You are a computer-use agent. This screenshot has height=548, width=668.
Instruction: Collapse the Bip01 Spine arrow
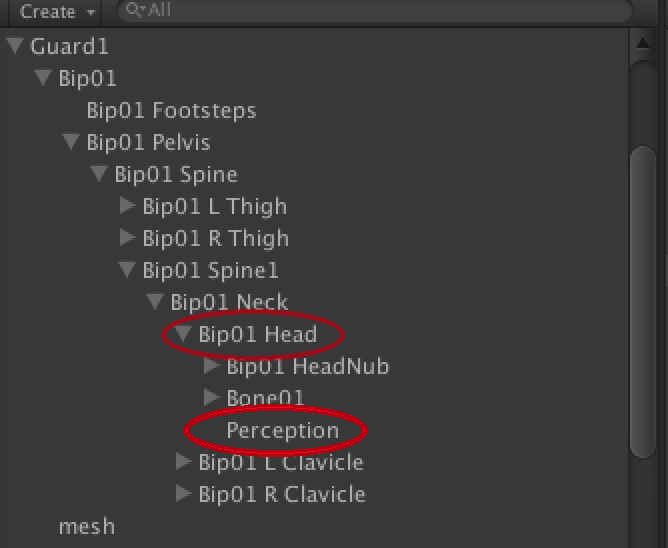99,174
